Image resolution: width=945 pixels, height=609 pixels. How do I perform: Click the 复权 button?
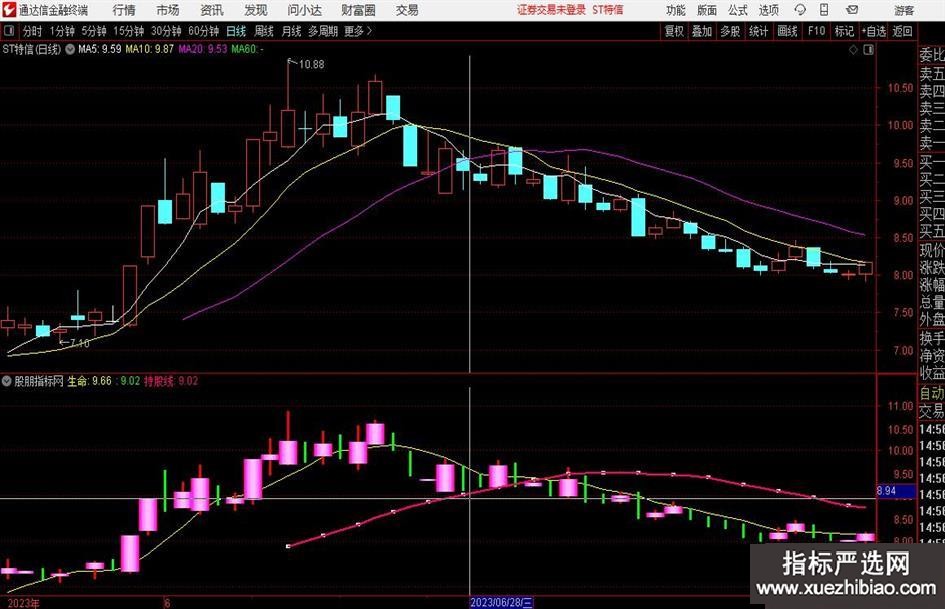pos(674,31)
